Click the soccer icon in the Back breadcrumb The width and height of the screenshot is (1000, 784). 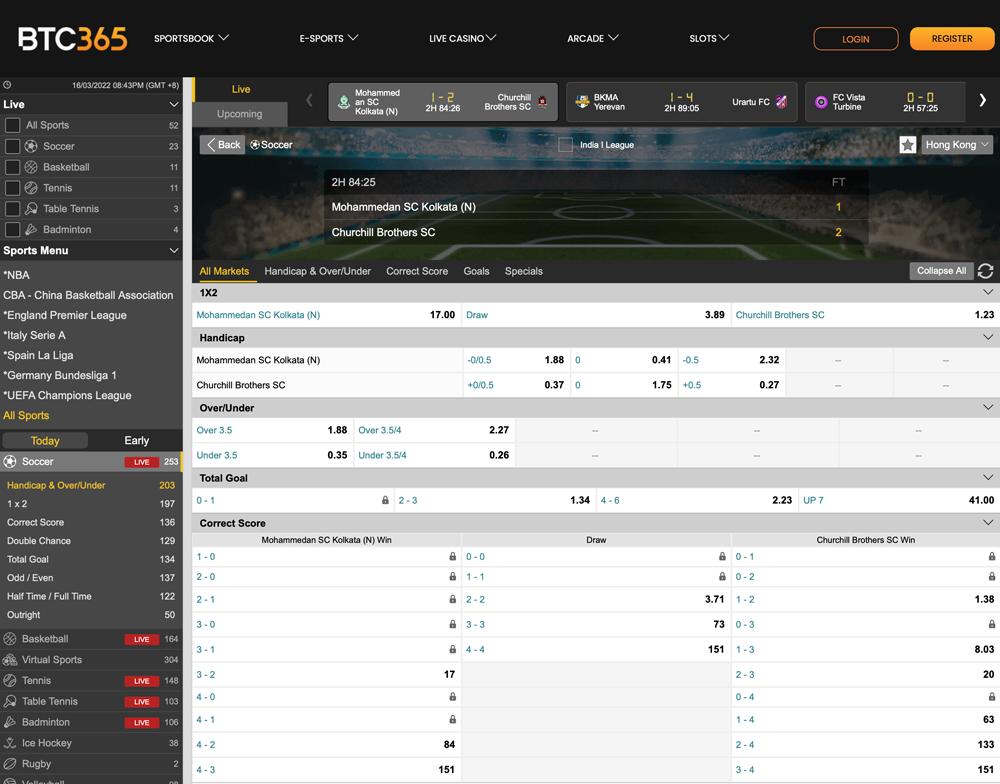(x=254, y=145)
